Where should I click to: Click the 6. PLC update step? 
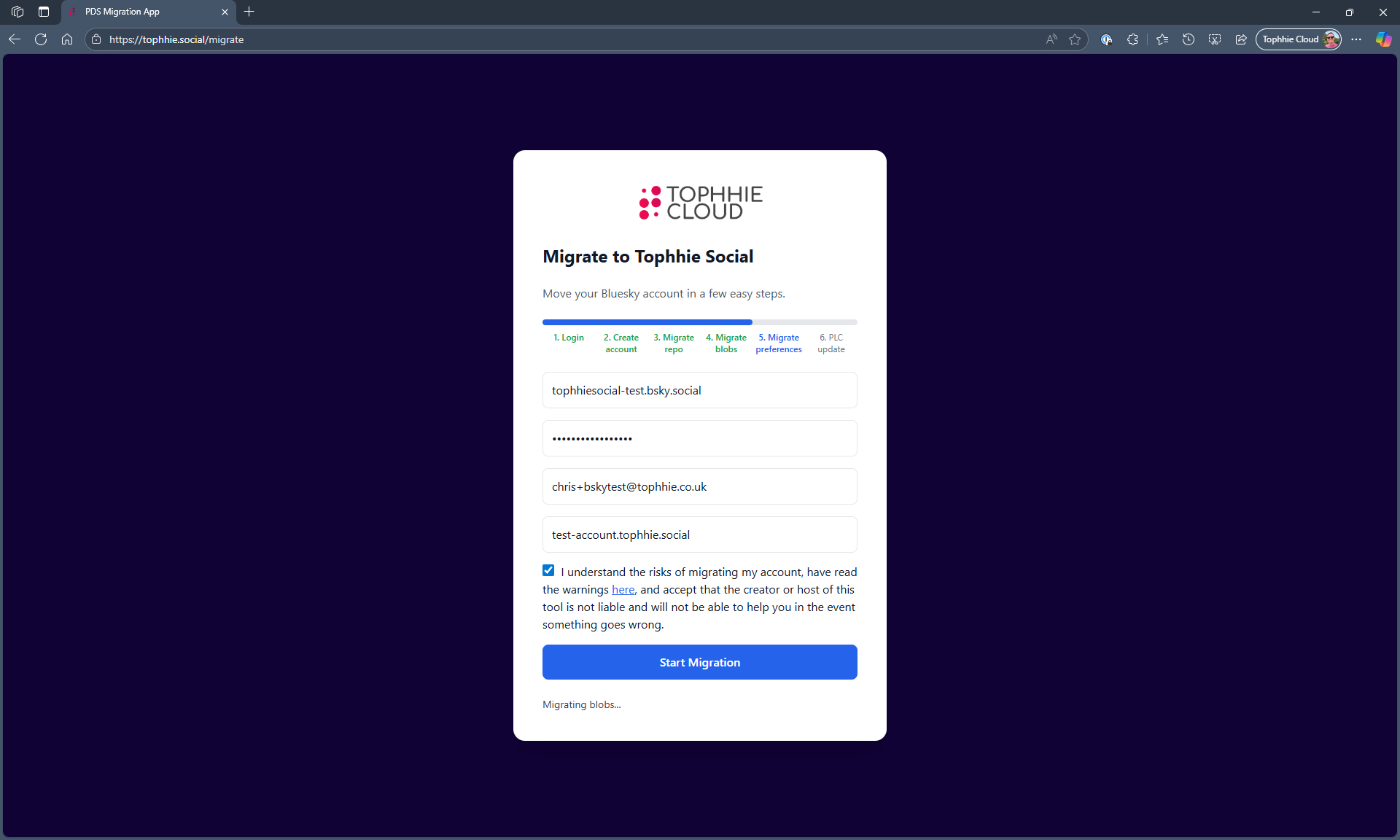tap(831, 343)
